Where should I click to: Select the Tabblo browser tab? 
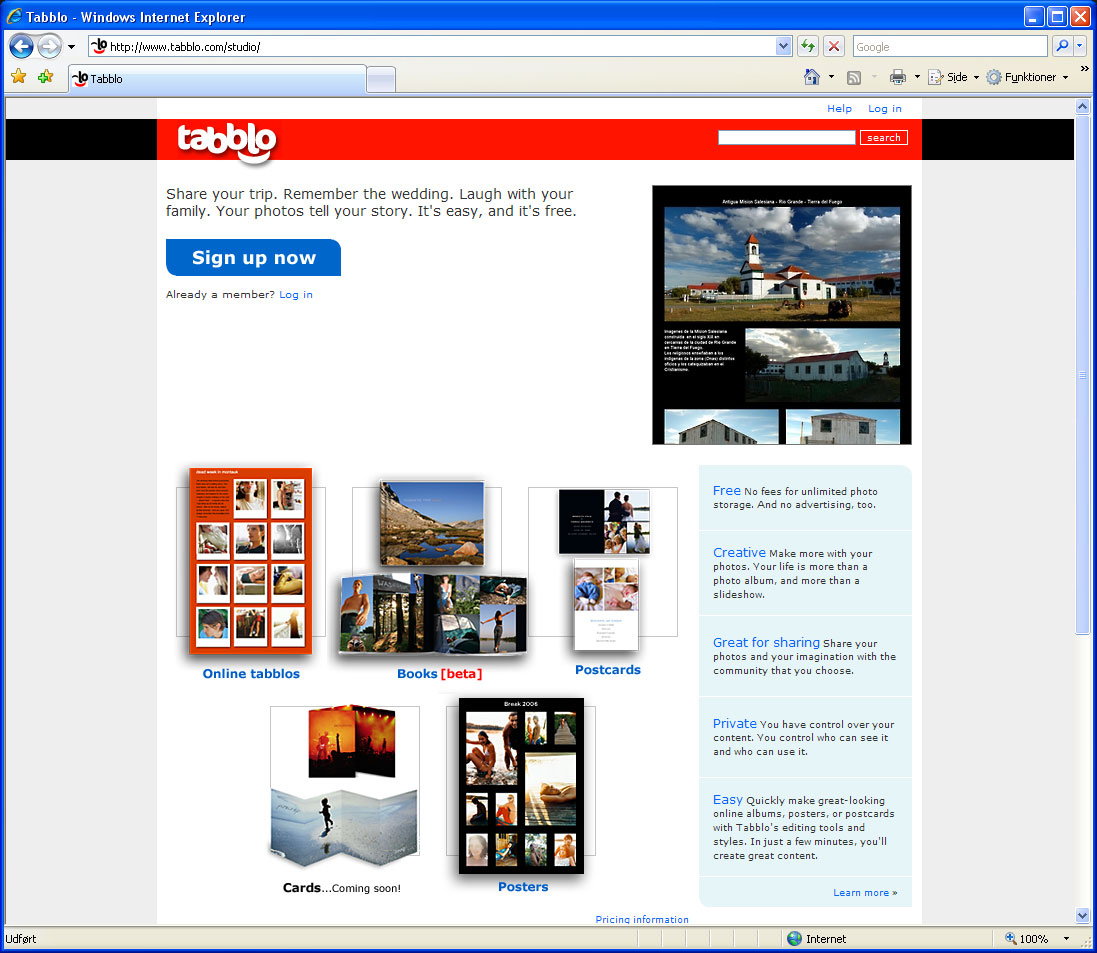pos(217,78)
